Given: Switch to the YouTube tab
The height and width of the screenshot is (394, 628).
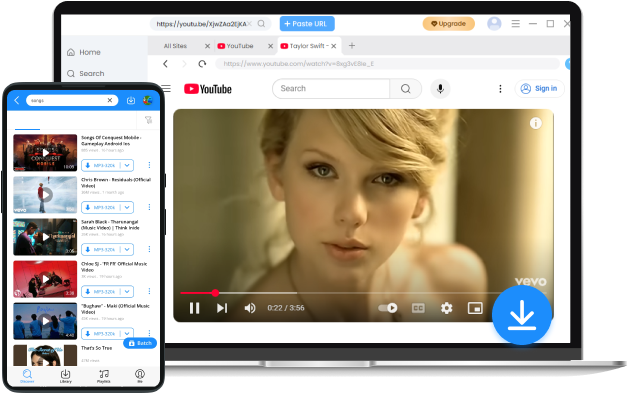Looking at the screenshot, I should [x=240, y=46].
